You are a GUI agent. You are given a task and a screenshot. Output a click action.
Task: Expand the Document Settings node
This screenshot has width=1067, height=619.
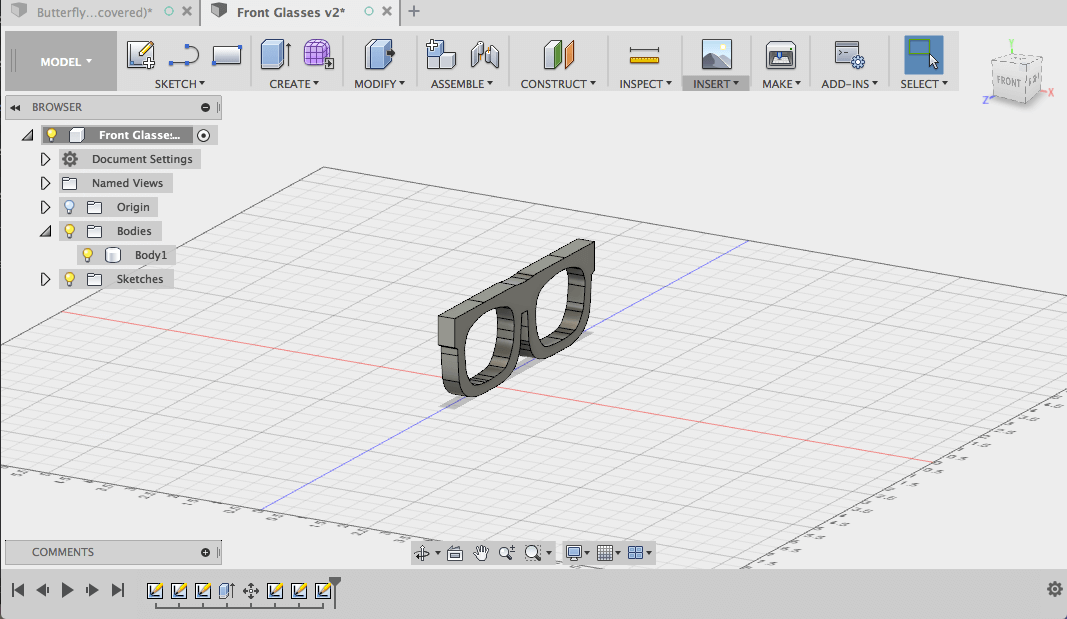click(x=45, y=159)
